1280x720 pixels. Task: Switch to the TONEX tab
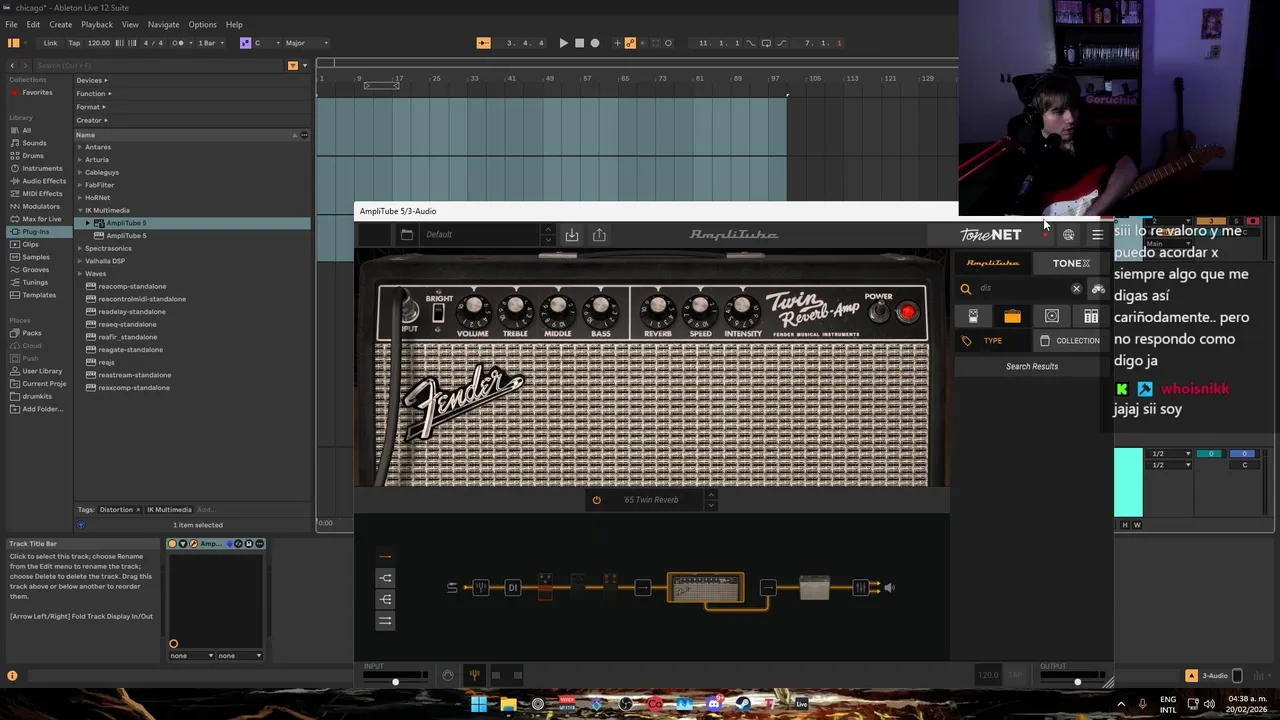1071,264
